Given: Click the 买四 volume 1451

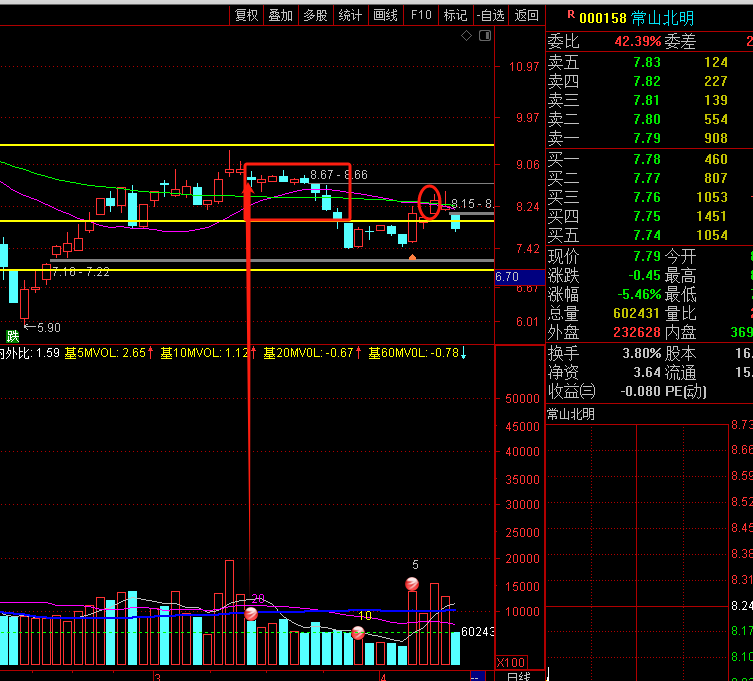Looking at the screenshot, I should click(712, 216).
